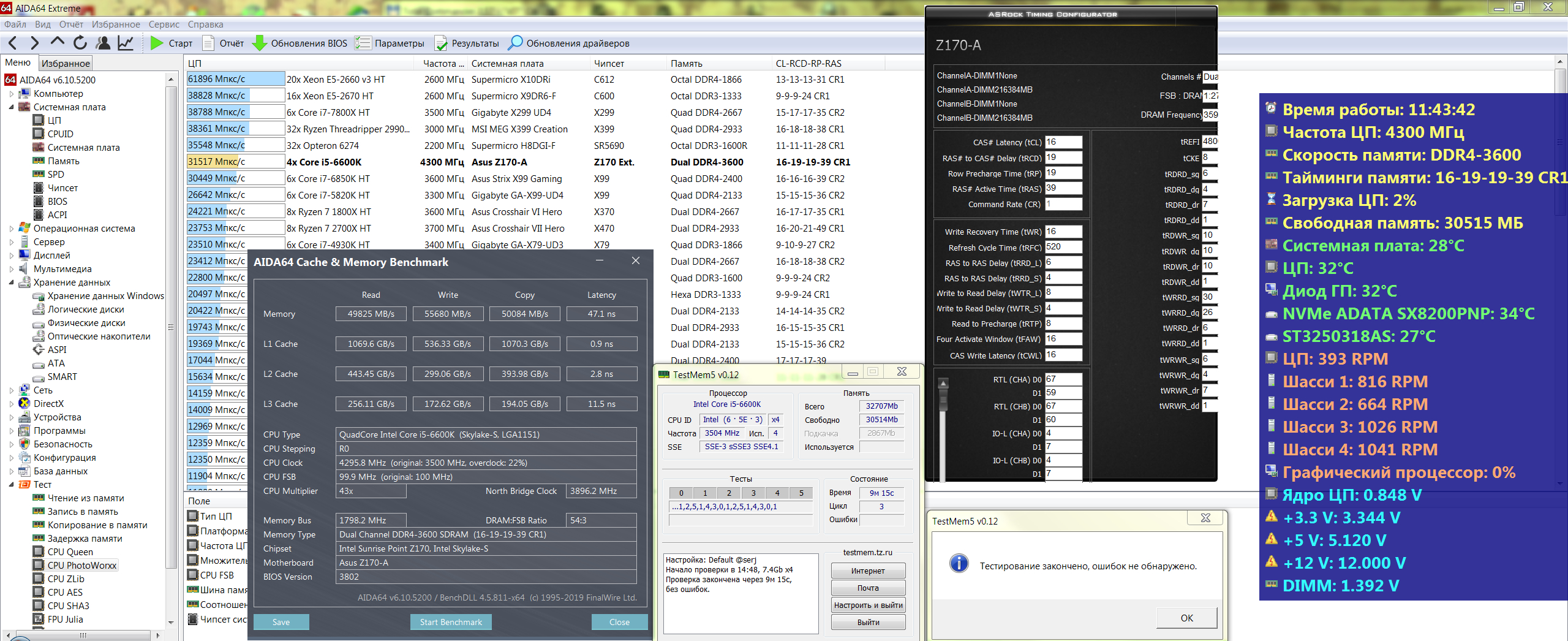Click the CAS# Latency (tCL) value field
The width and height of the screenshot is (1568, 641).
coord(1063,142)
